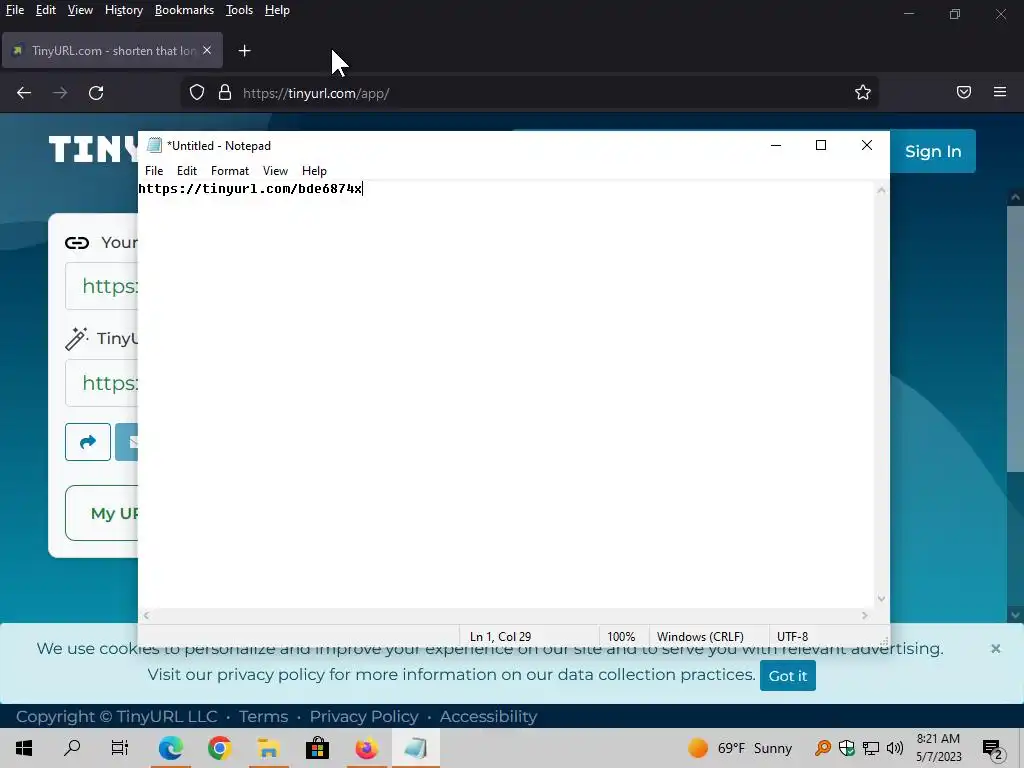Close the TinyURL.com tab

point(207,50)
